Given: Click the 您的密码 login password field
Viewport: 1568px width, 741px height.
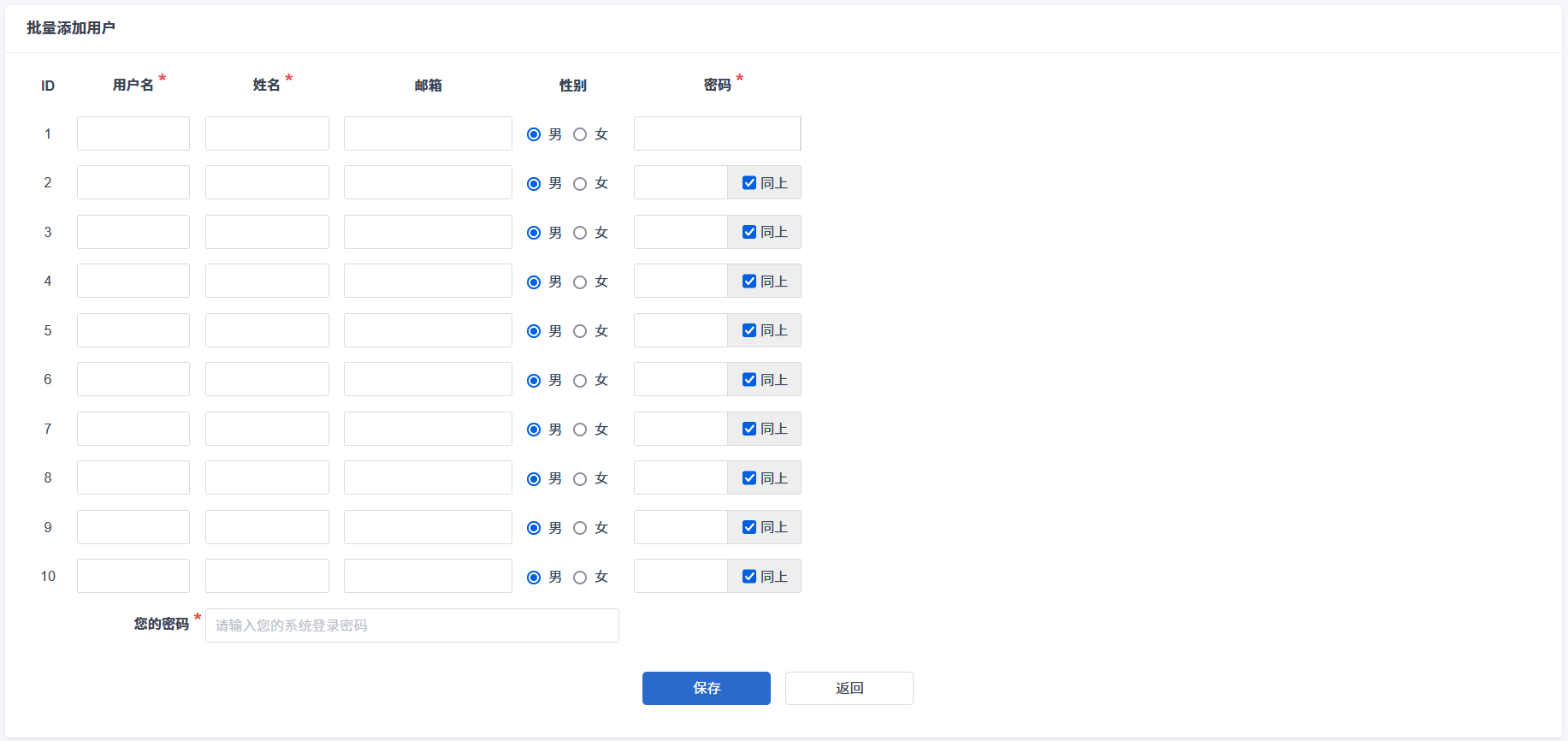Looking at the screenshot, I should (x=411, y=625).
